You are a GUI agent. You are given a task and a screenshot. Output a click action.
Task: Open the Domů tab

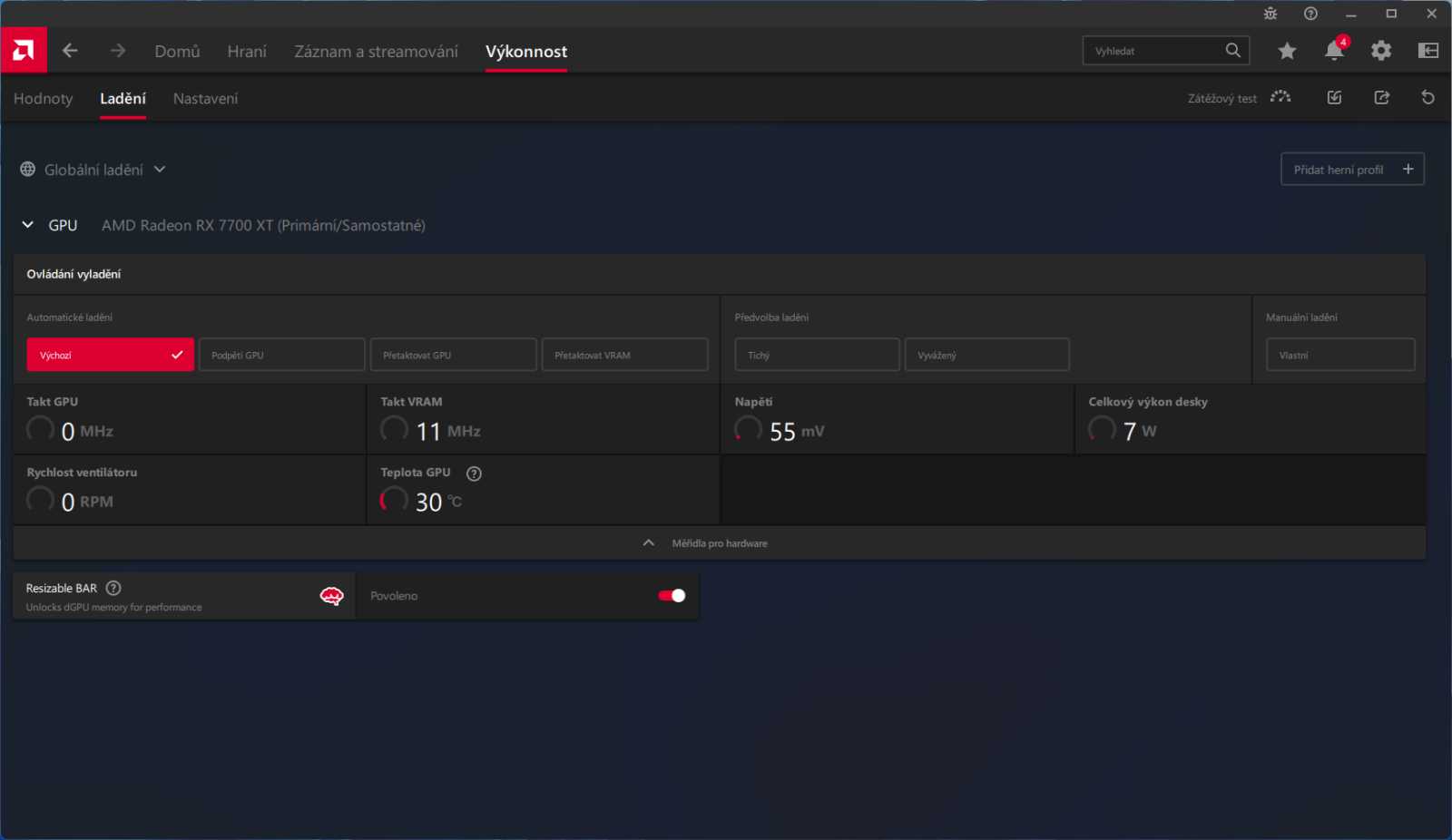click(177, 52)
